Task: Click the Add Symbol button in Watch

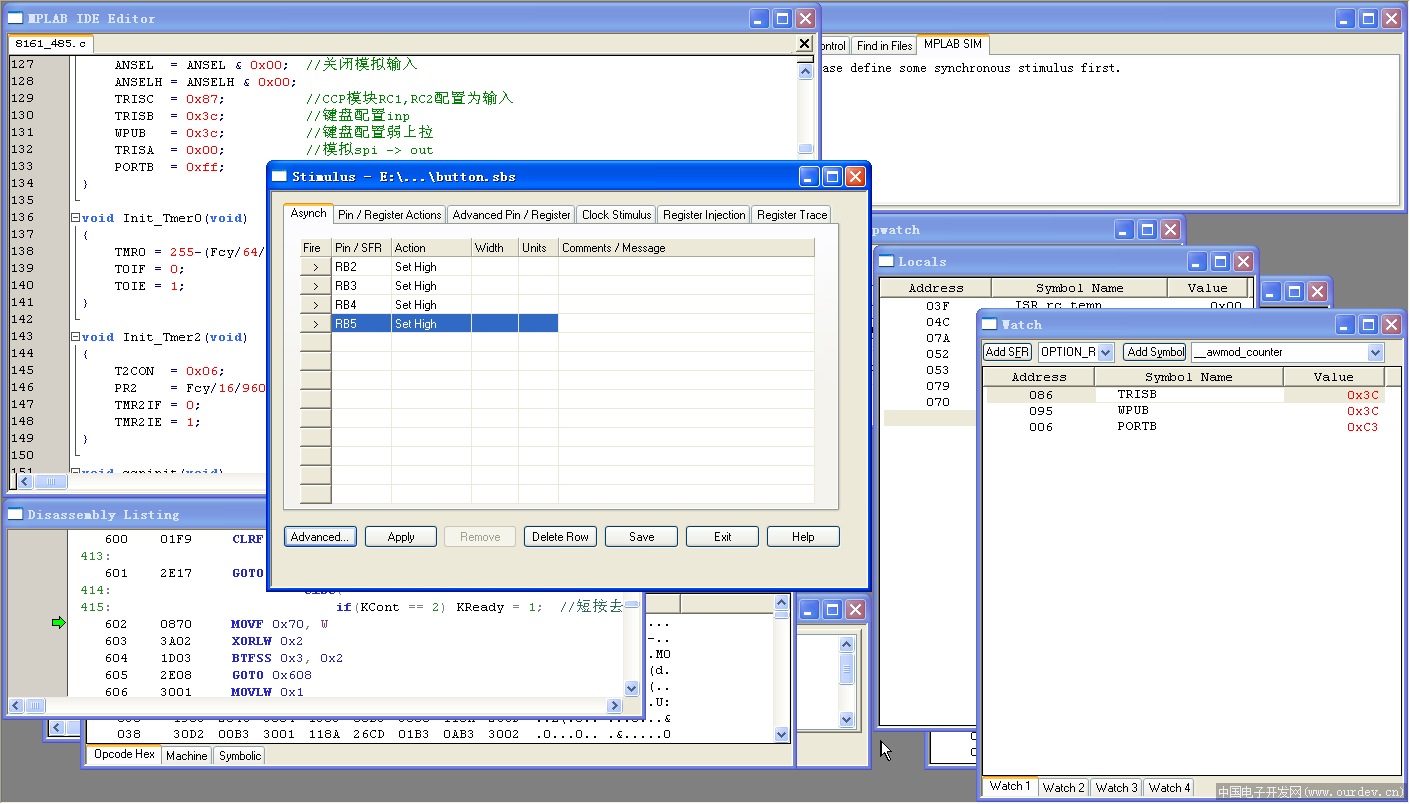Action: (1155, 352)
